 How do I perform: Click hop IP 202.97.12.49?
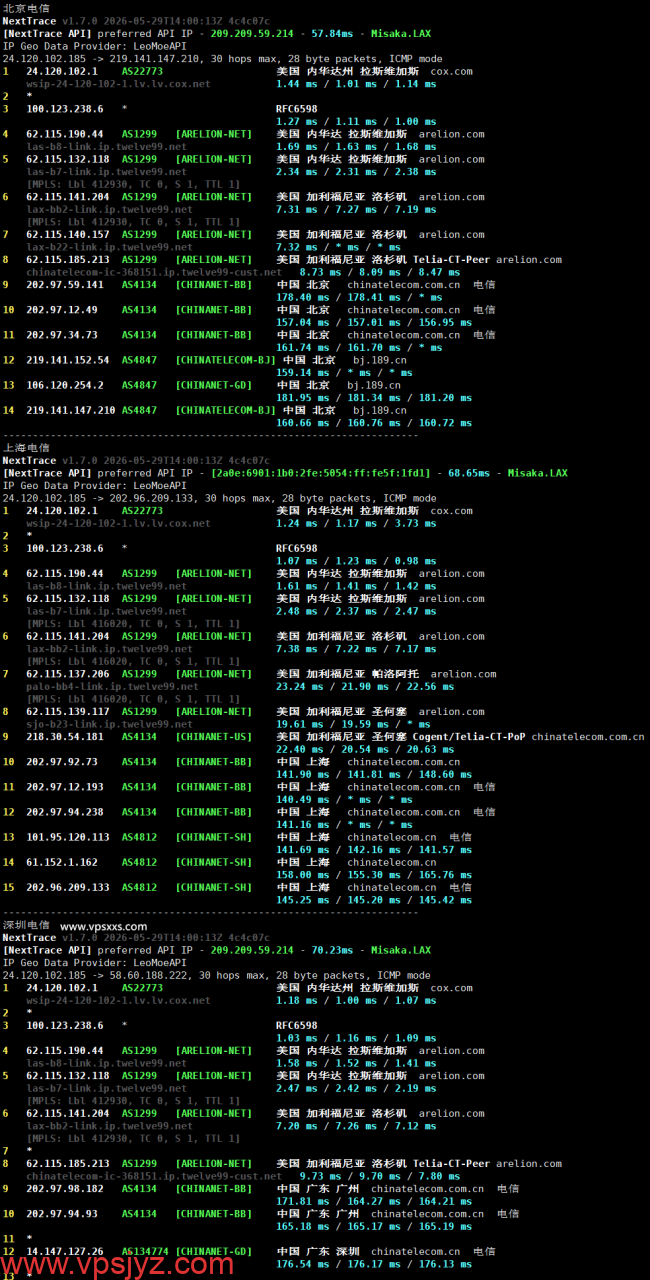click(x=61, y=309)
